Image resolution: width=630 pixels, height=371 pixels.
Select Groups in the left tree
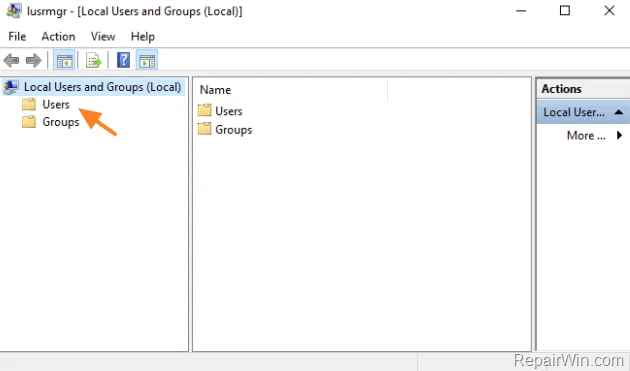tap(61, 122)
